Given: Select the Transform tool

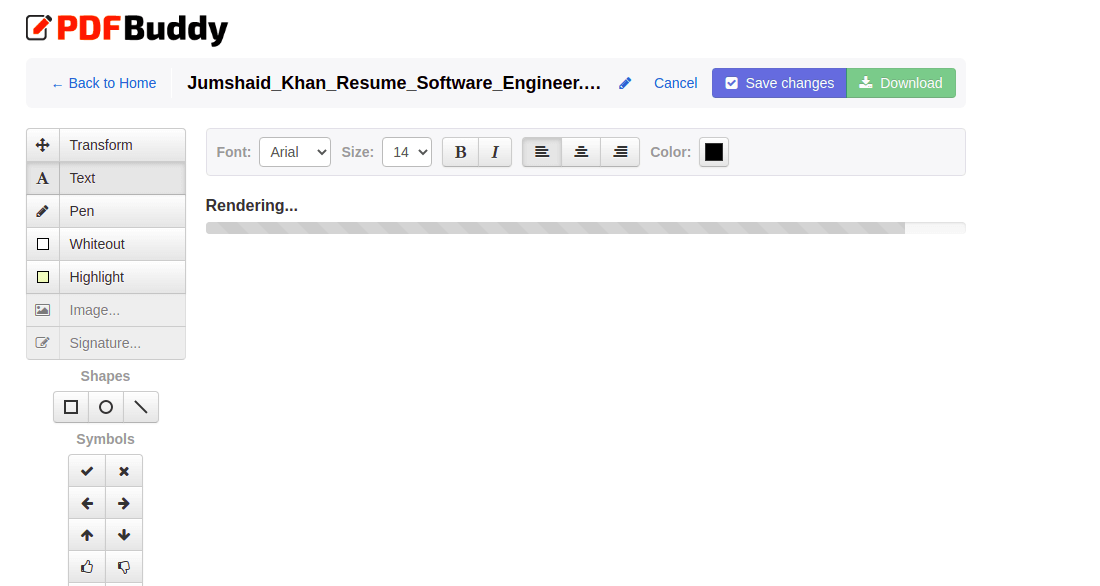Looking at the screenshot, I should pos(106,145).
